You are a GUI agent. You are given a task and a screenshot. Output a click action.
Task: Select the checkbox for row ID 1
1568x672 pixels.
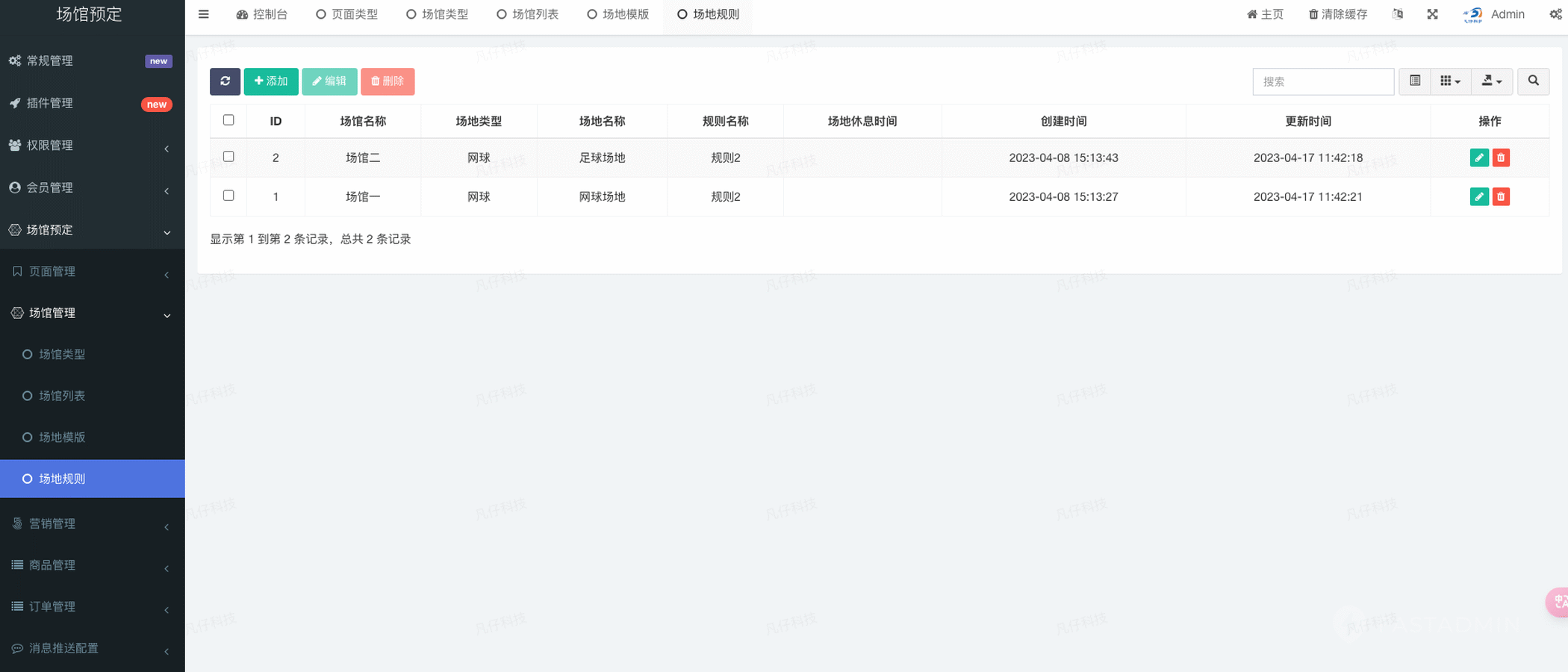pyautogui.click(x=228, y=196)
